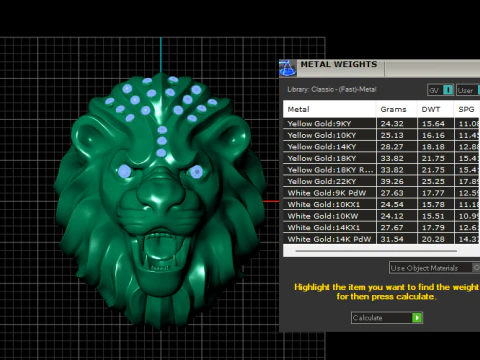Select the White Gold:10KW row
Image resolution: width=480 pixels, height=360 pixels.
(x=381, y=216)
